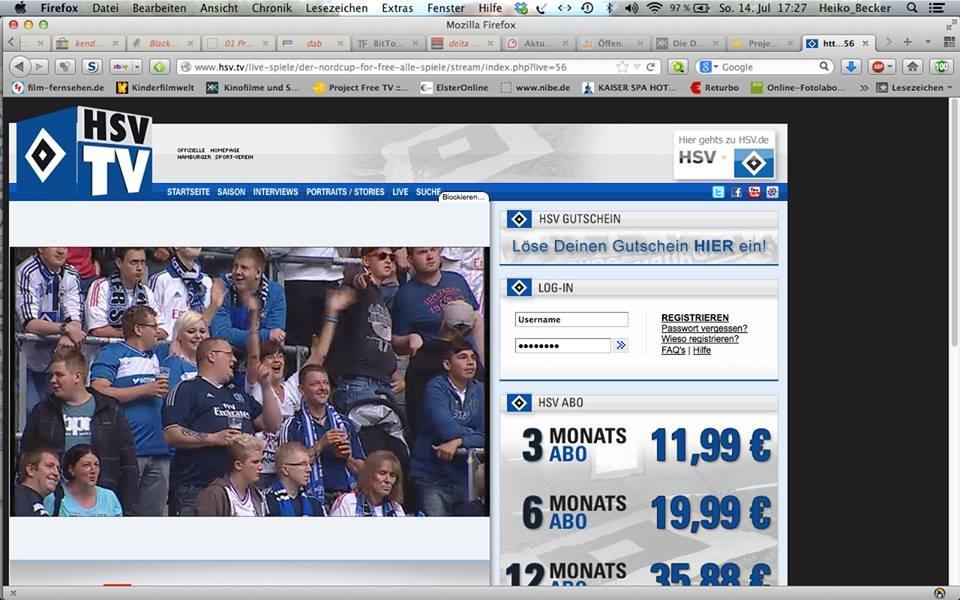Switch to the Die D... tab
Screen dimensions: 960x600
pyautogui.click(x=688, y=43)
